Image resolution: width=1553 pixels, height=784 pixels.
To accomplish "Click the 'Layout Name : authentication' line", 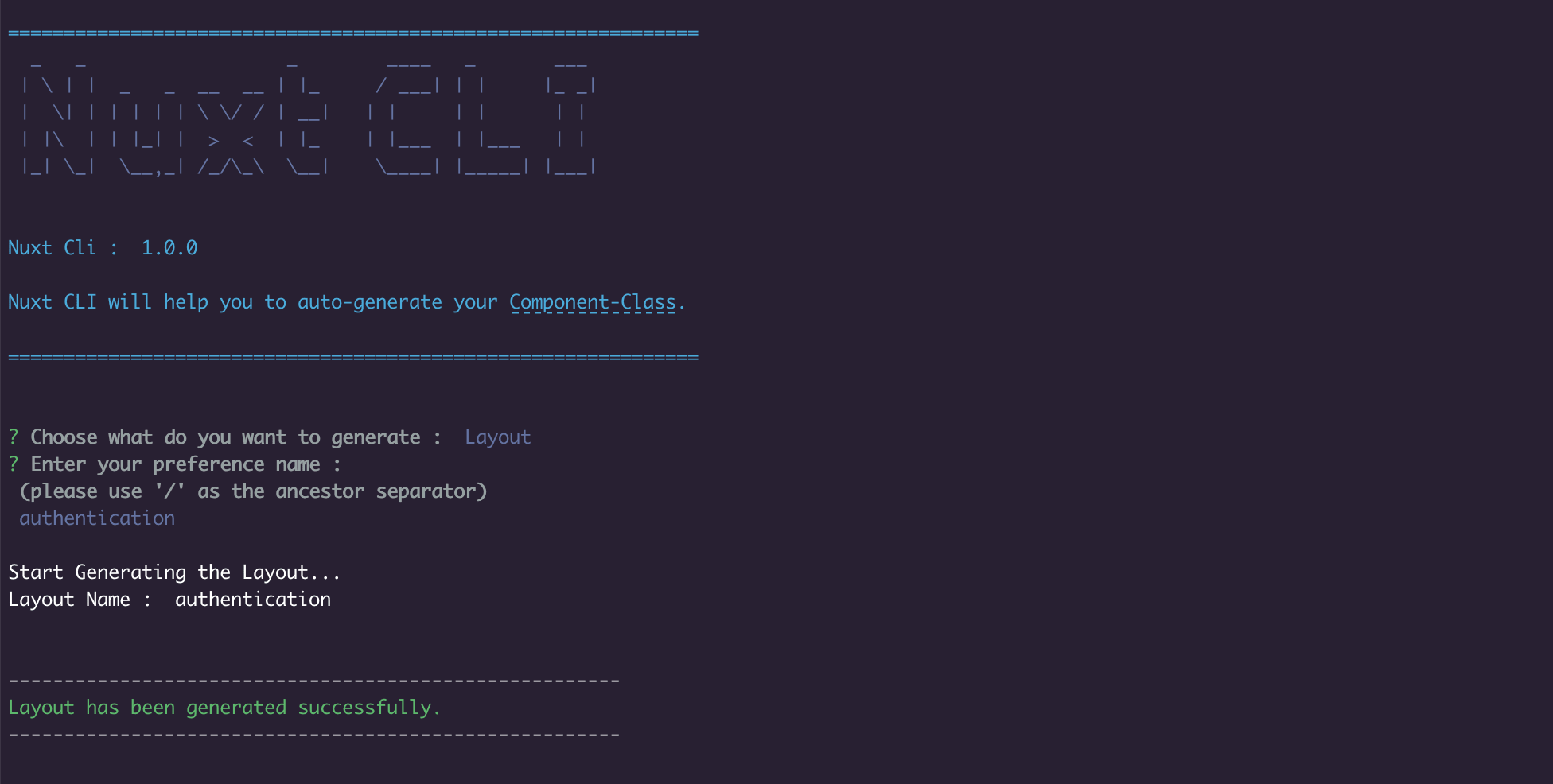I will coord(169,600).
